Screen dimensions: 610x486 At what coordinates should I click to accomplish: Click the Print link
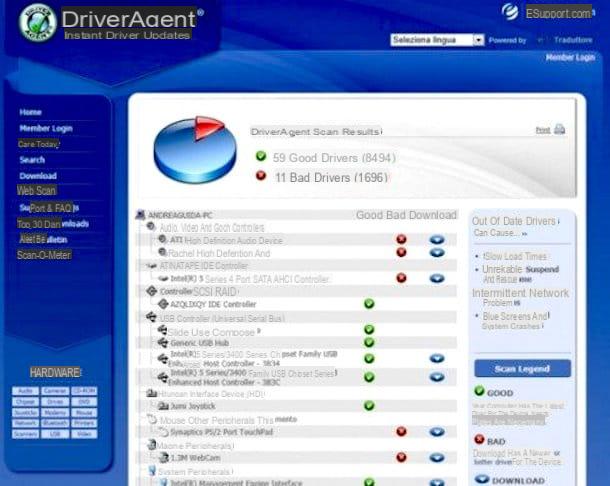(x=543, y=130)
